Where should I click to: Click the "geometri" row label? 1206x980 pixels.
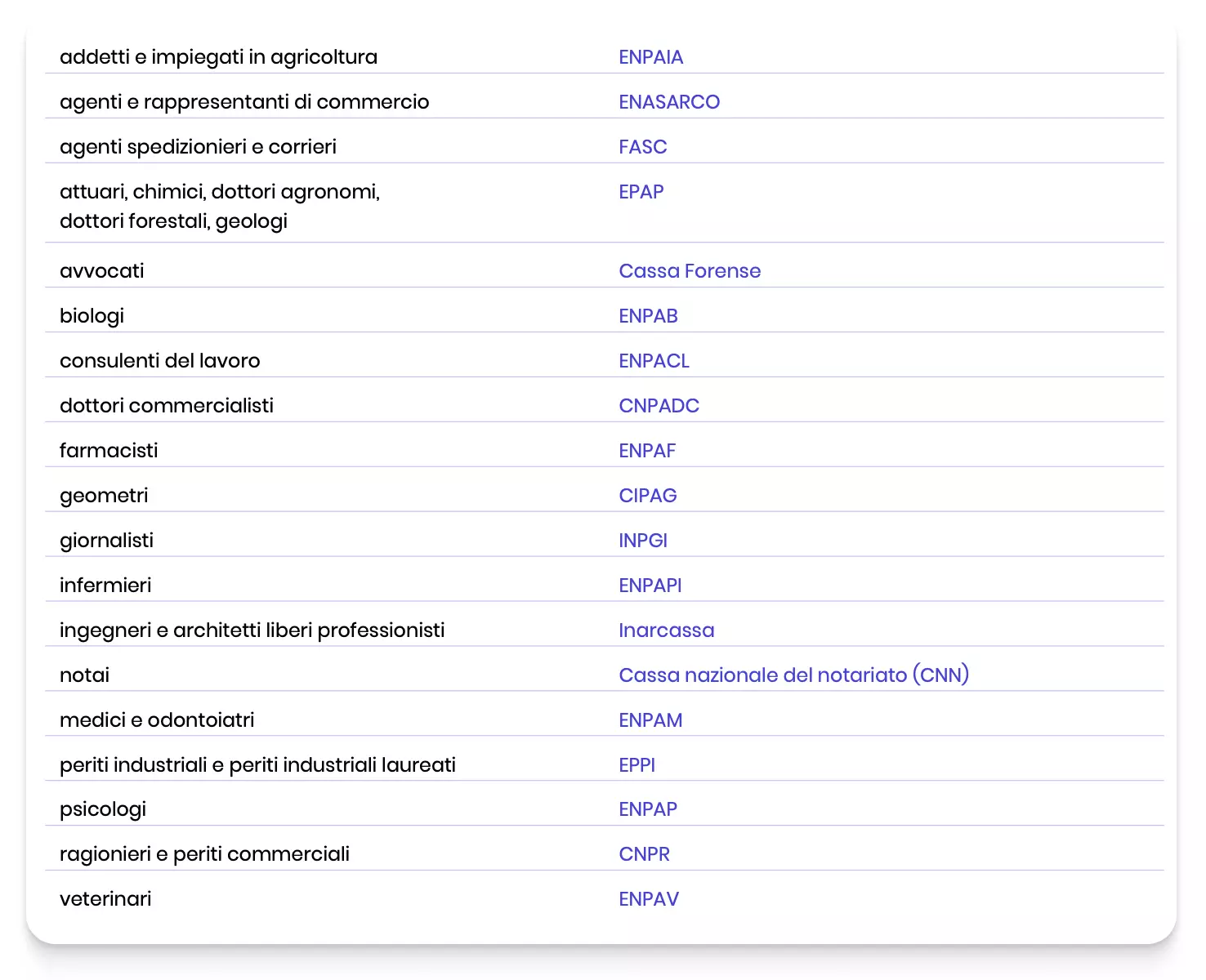(x=104, y=496)
